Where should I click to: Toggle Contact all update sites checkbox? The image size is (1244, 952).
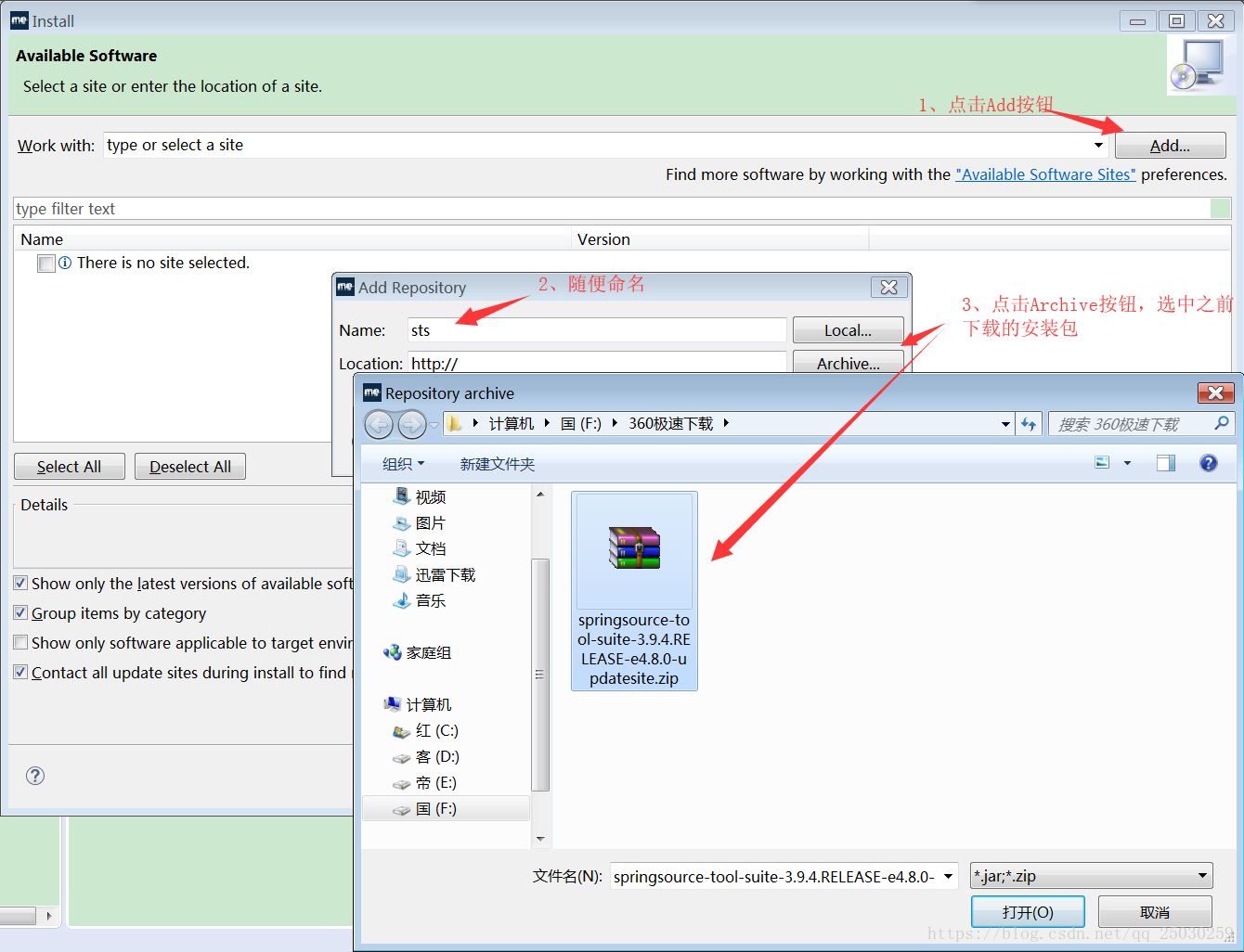click(x=20, y=673)
